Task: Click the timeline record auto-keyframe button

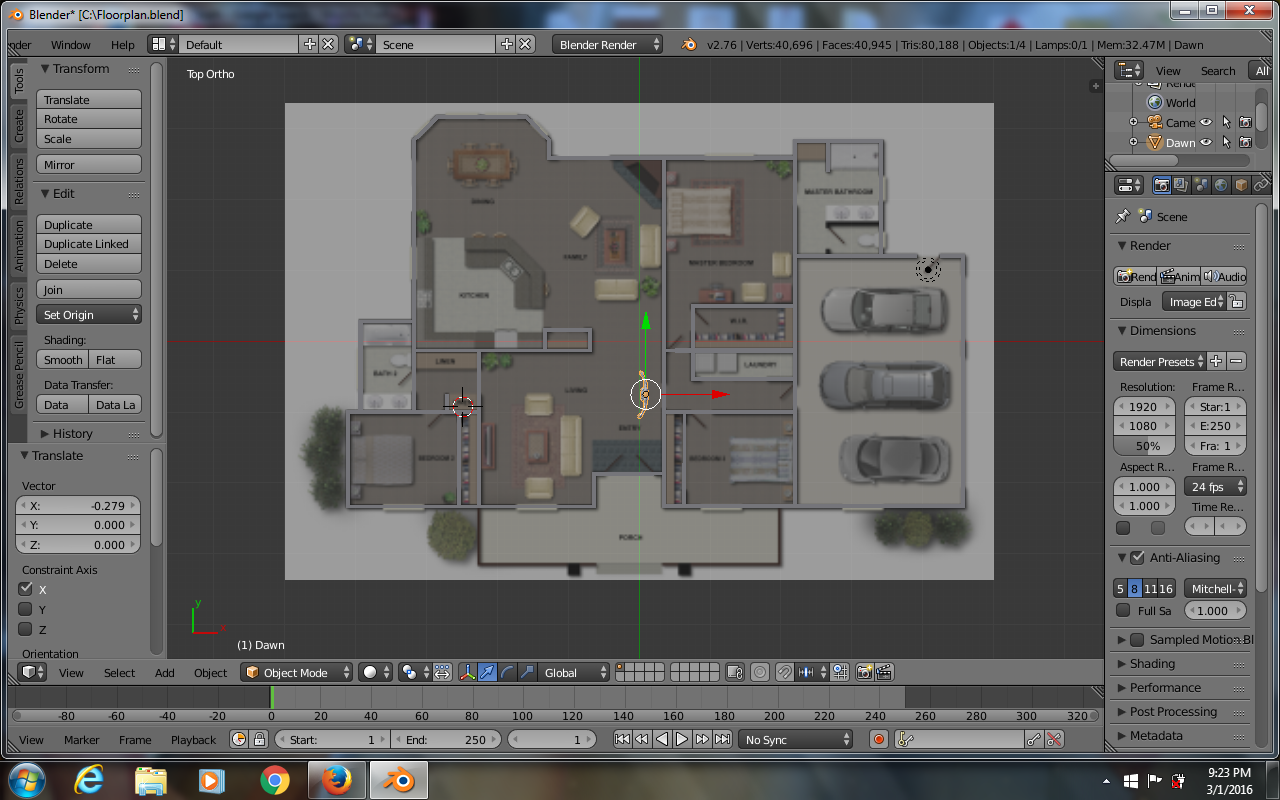Action: 879,740
